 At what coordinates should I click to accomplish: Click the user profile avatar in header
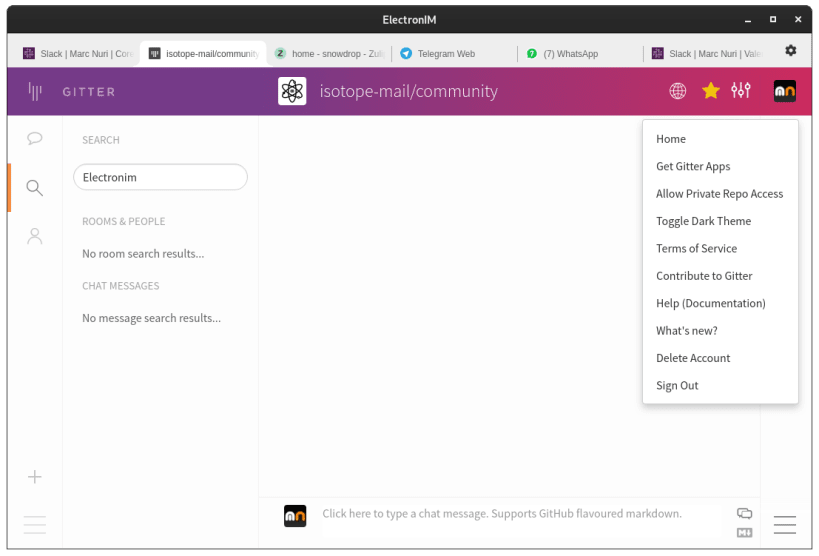coord(785,91)
